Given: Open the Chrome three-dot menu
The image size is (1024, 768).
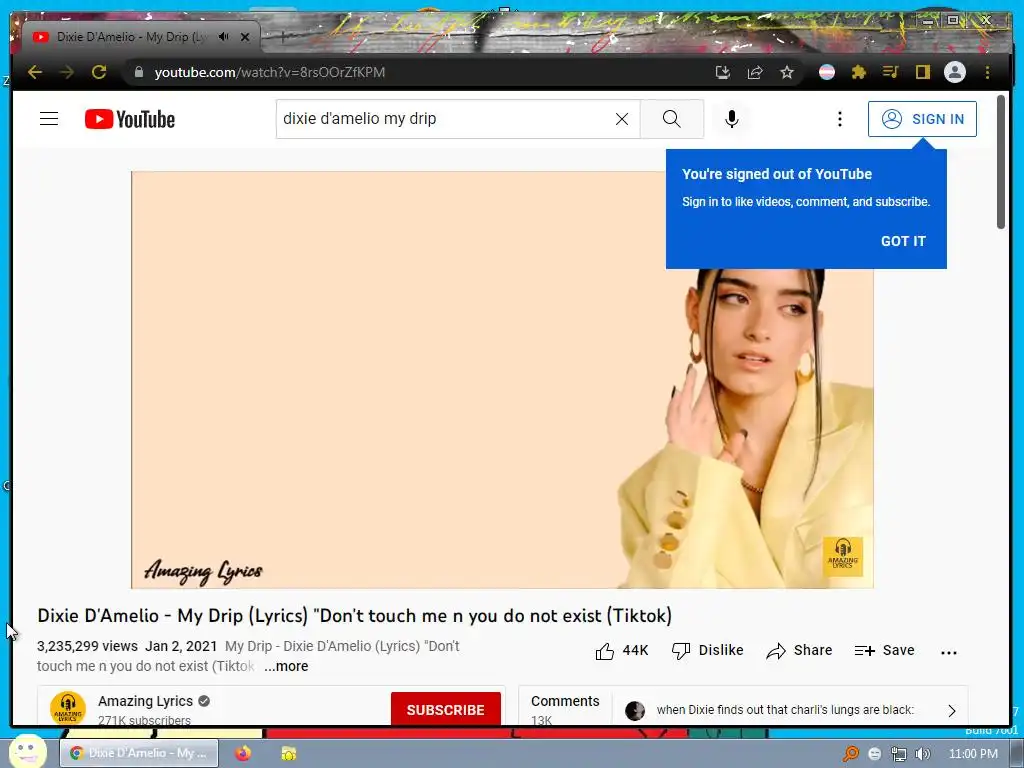Looking at the screenshot, I should coord(987,72).
